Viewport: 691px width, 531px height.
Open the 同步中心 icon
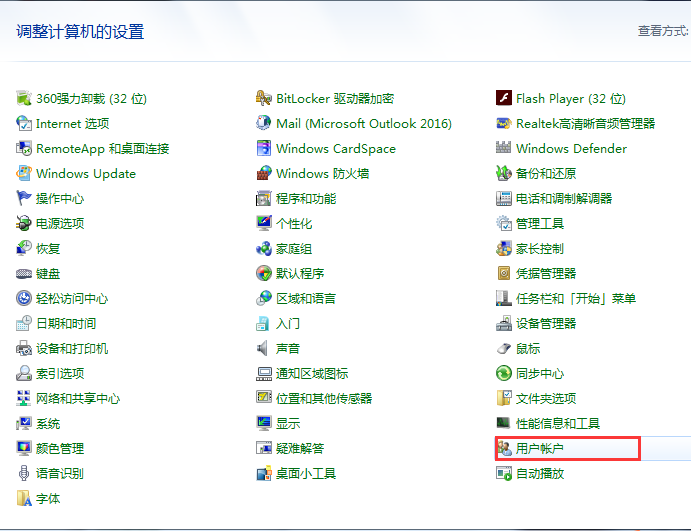point(504,374)
